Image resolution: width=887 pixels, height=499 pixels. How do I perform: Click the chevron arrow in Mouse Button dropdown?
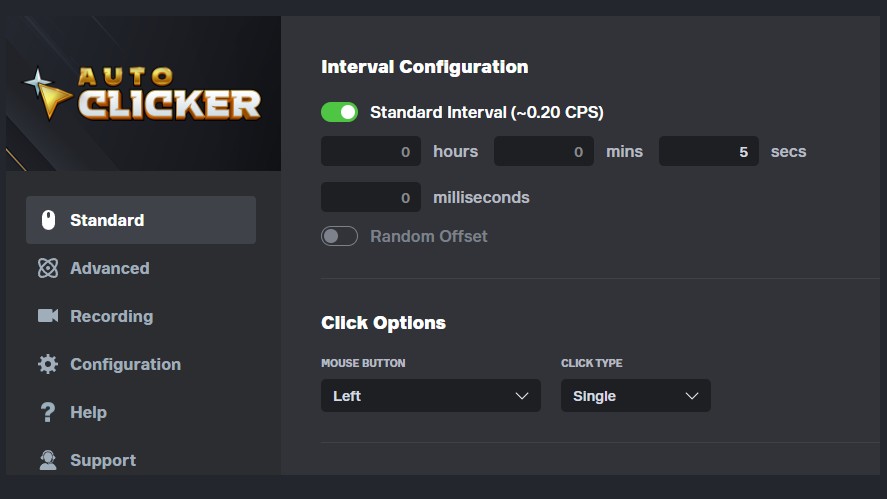[x=522, y=395]
